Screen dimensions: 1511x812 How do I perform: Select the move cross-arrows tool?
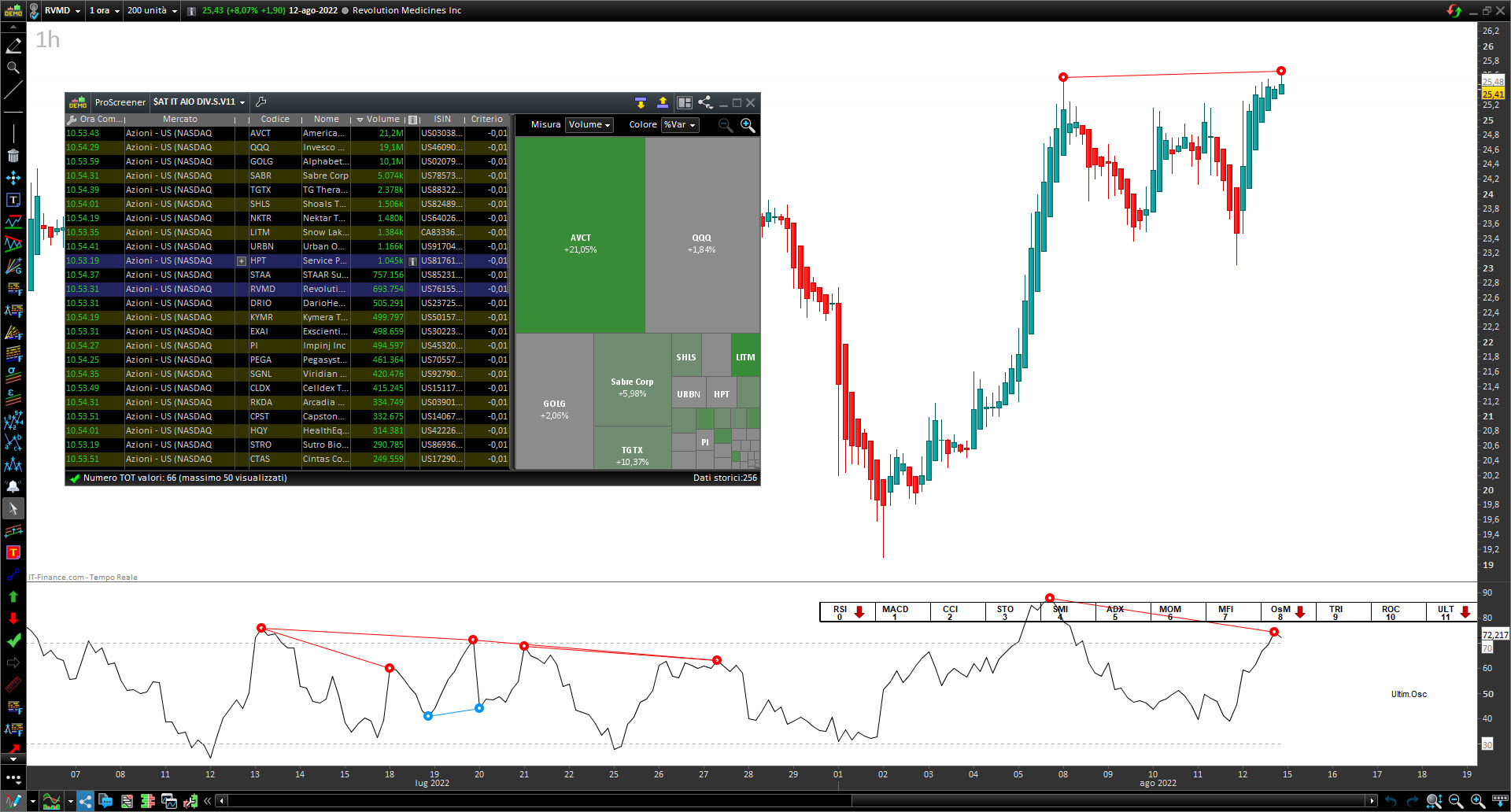click(x=13, y=178)
